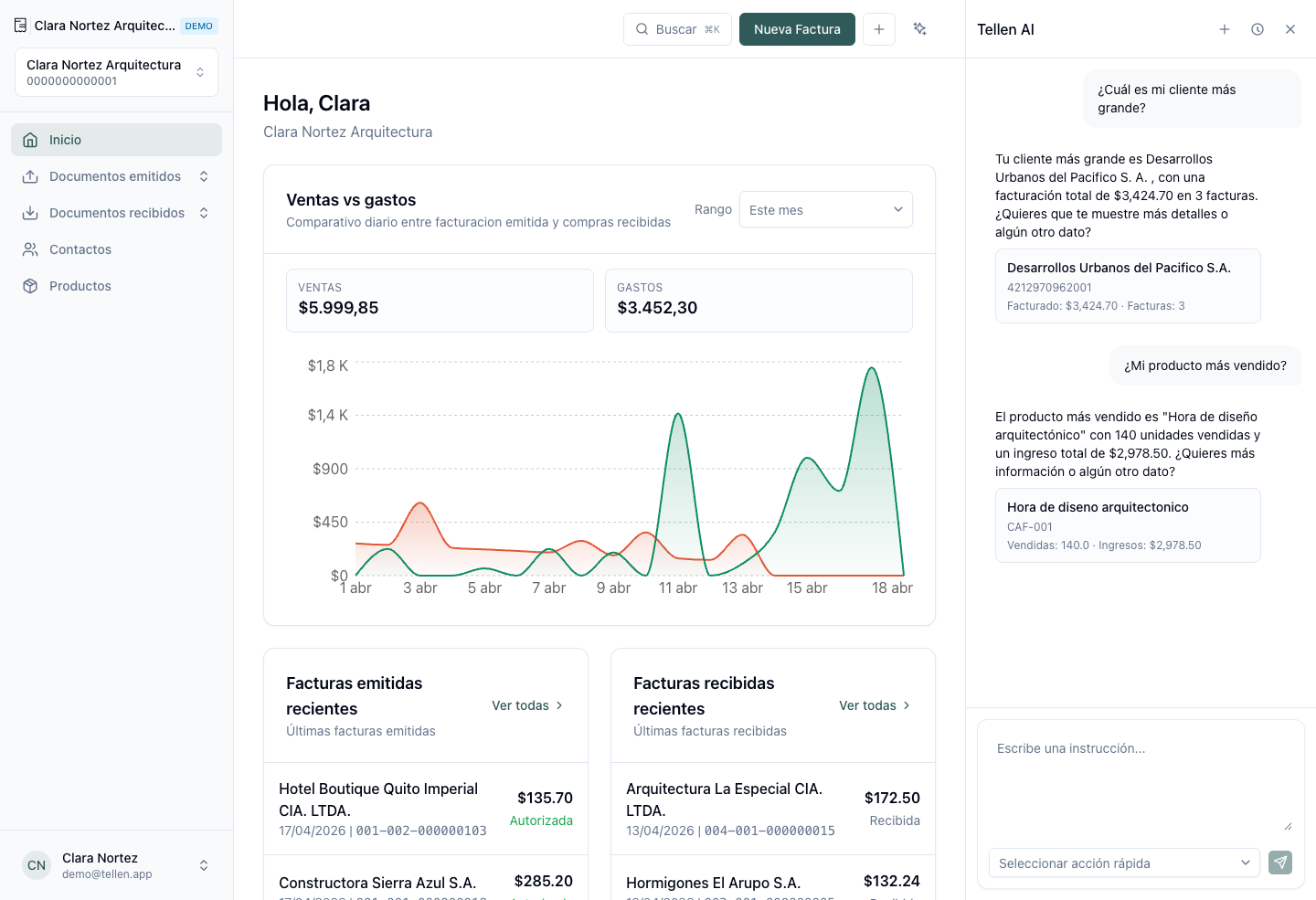Click invoice number 004-001-000000015

pyautogui.click(x=769, y=831)
